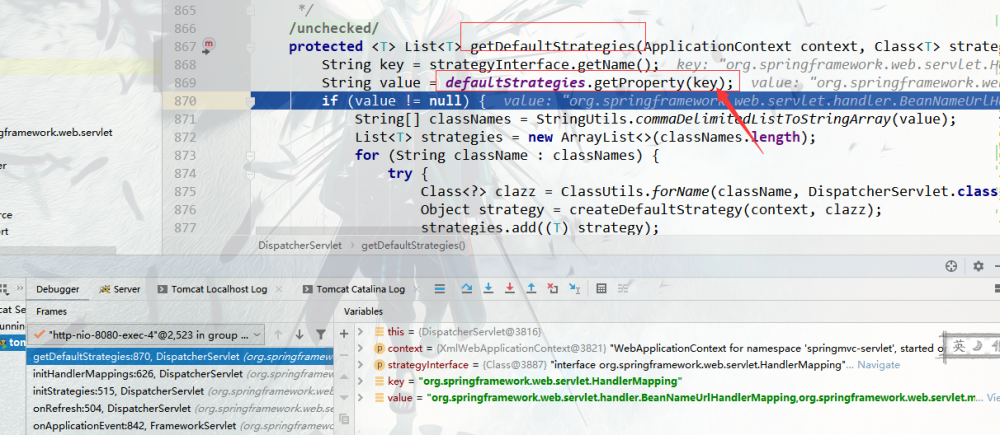This screenshot has width=1000, height=435.
Task: Click the /unchecked/ comment on line 866
Action: point(334,29)
